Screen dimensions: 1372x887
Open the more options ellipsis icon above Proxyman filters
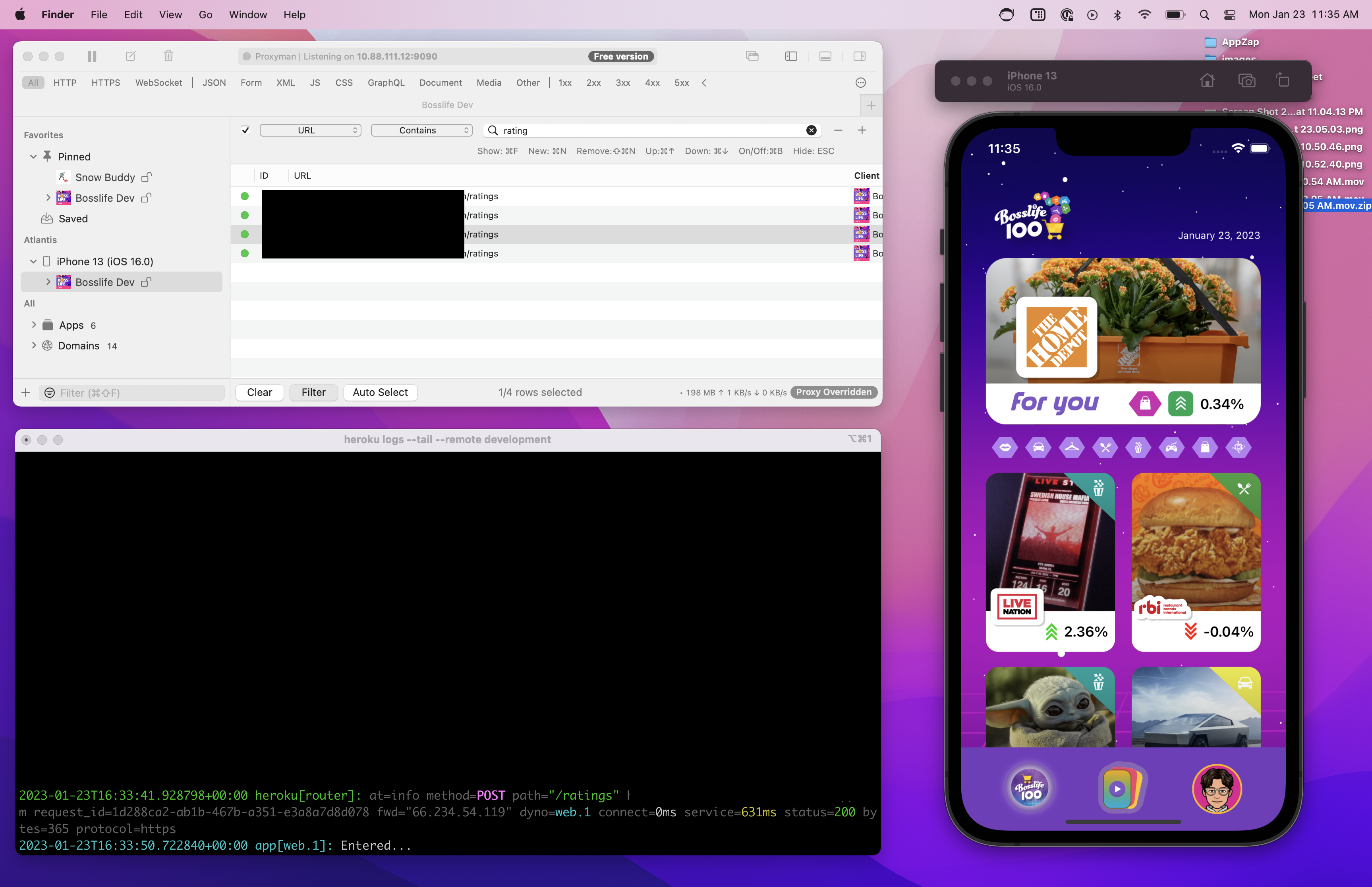pos(860,82)
